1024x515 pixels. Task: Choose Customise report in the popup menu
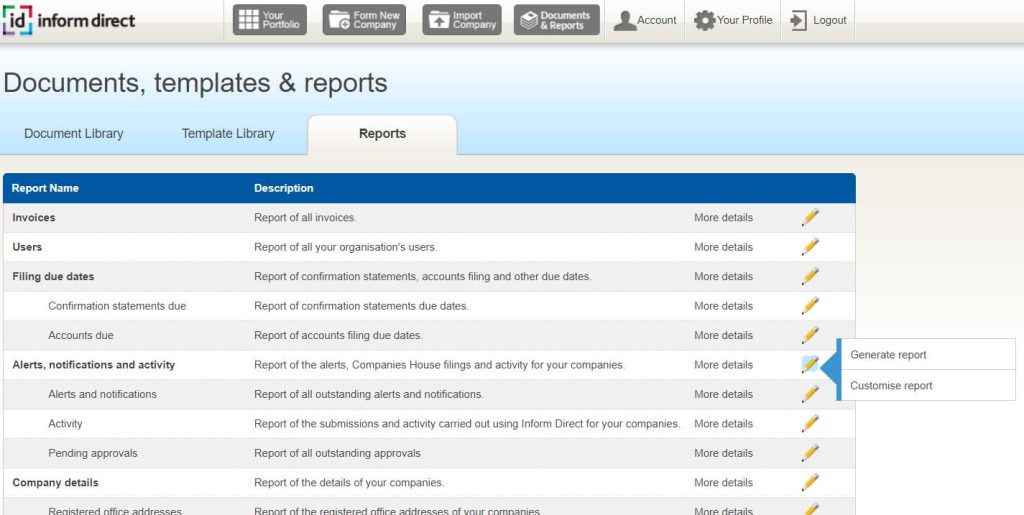[891, 386]
